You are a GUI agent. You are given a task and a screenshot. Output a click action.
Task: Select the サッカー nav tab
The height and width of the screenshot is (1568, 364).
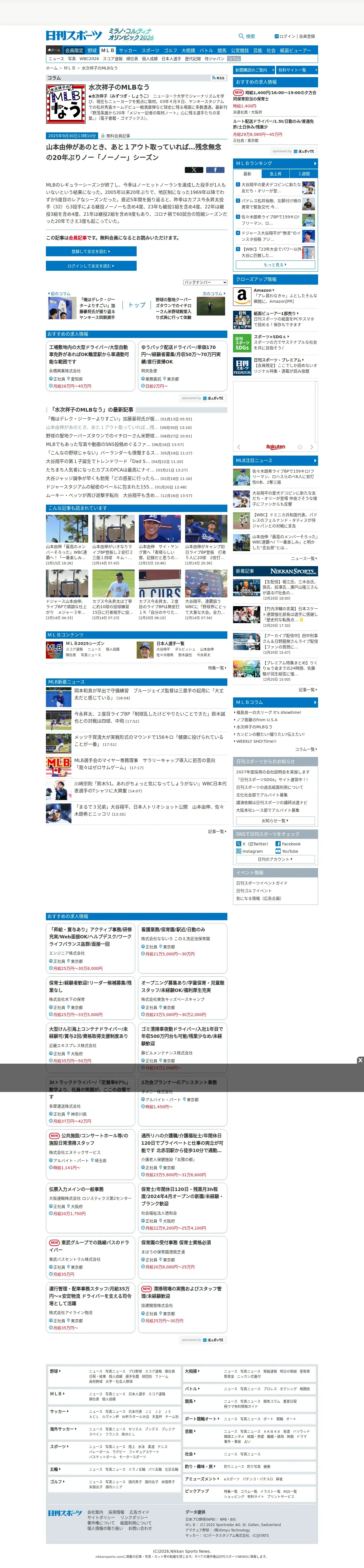128,50
